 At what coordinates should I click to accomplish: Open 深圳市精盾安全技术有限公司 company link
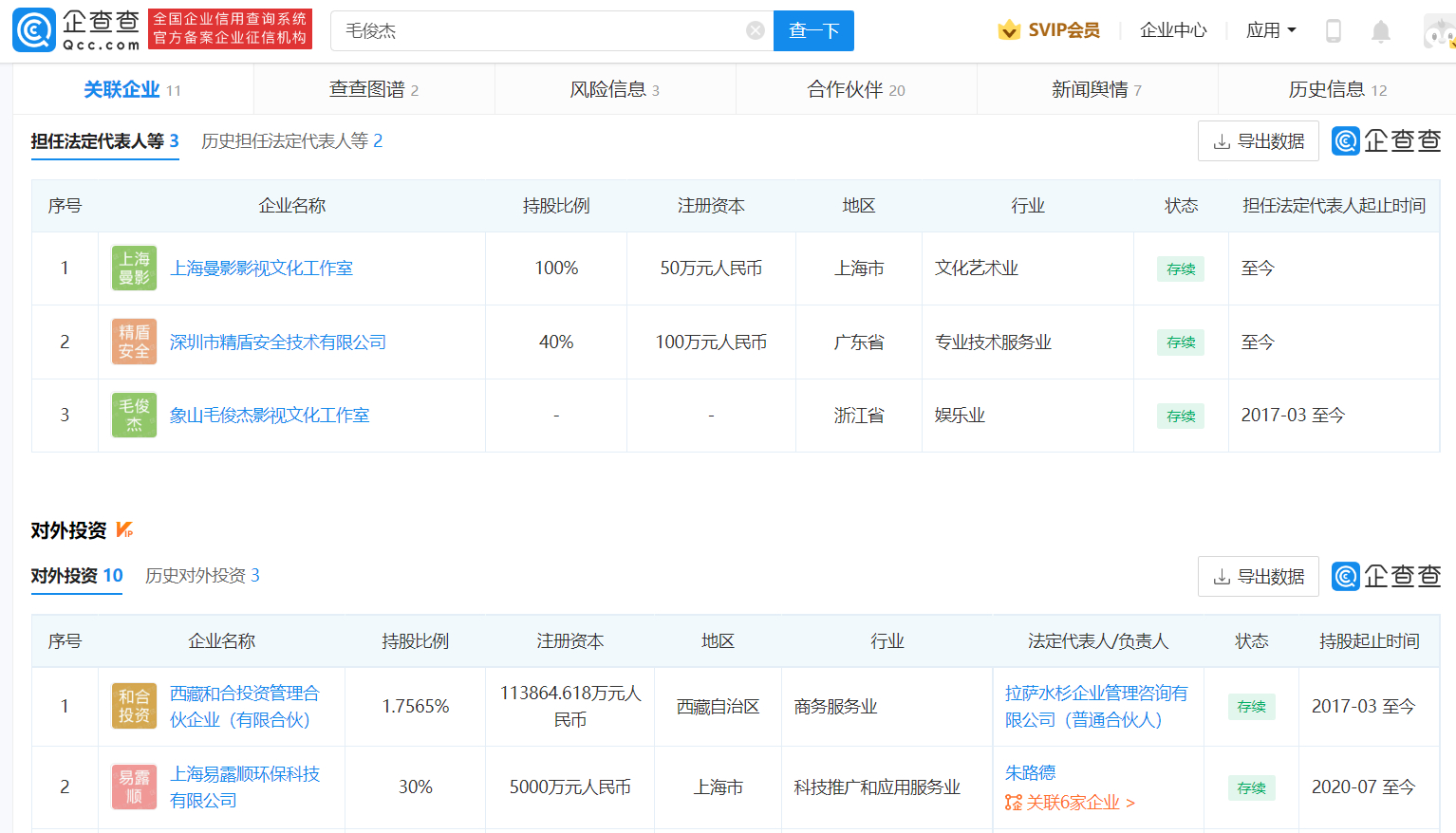pos(278,342)
